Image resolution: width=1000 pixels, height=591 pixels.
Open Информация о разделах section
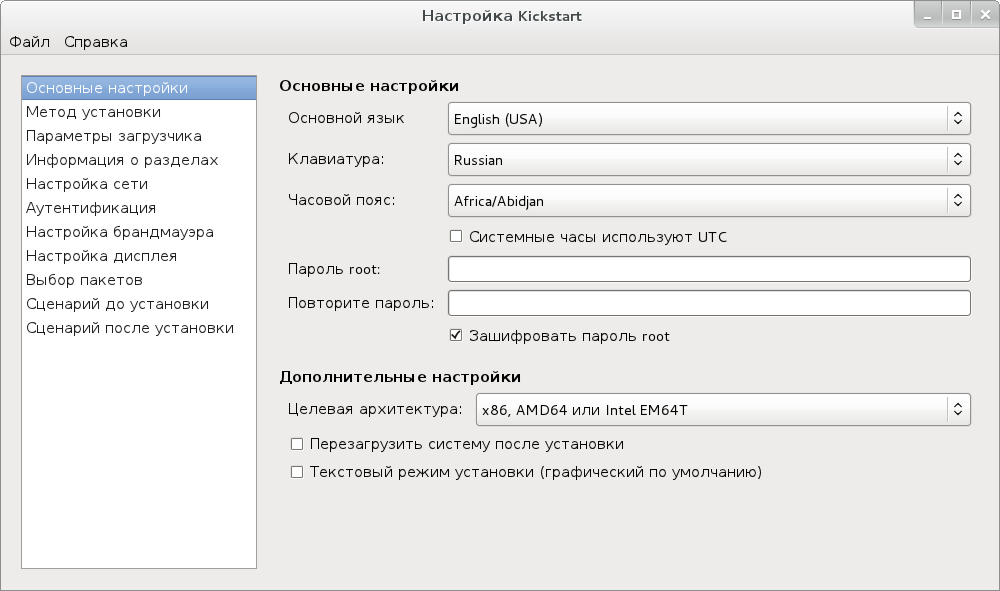click(122, 160)
